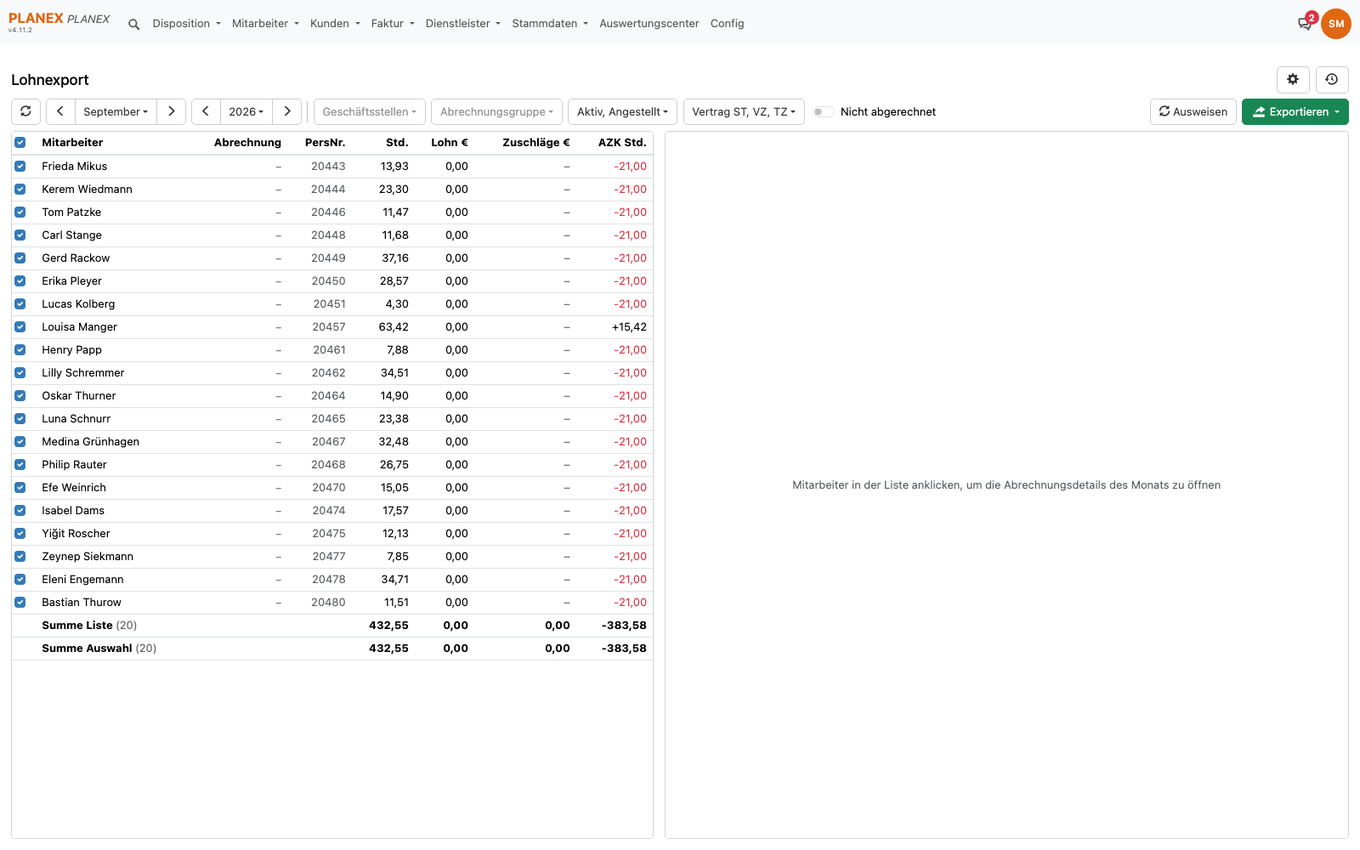Open the Kunden menu
This screenshot has width=1360, height=850.
tap(335, 24)
